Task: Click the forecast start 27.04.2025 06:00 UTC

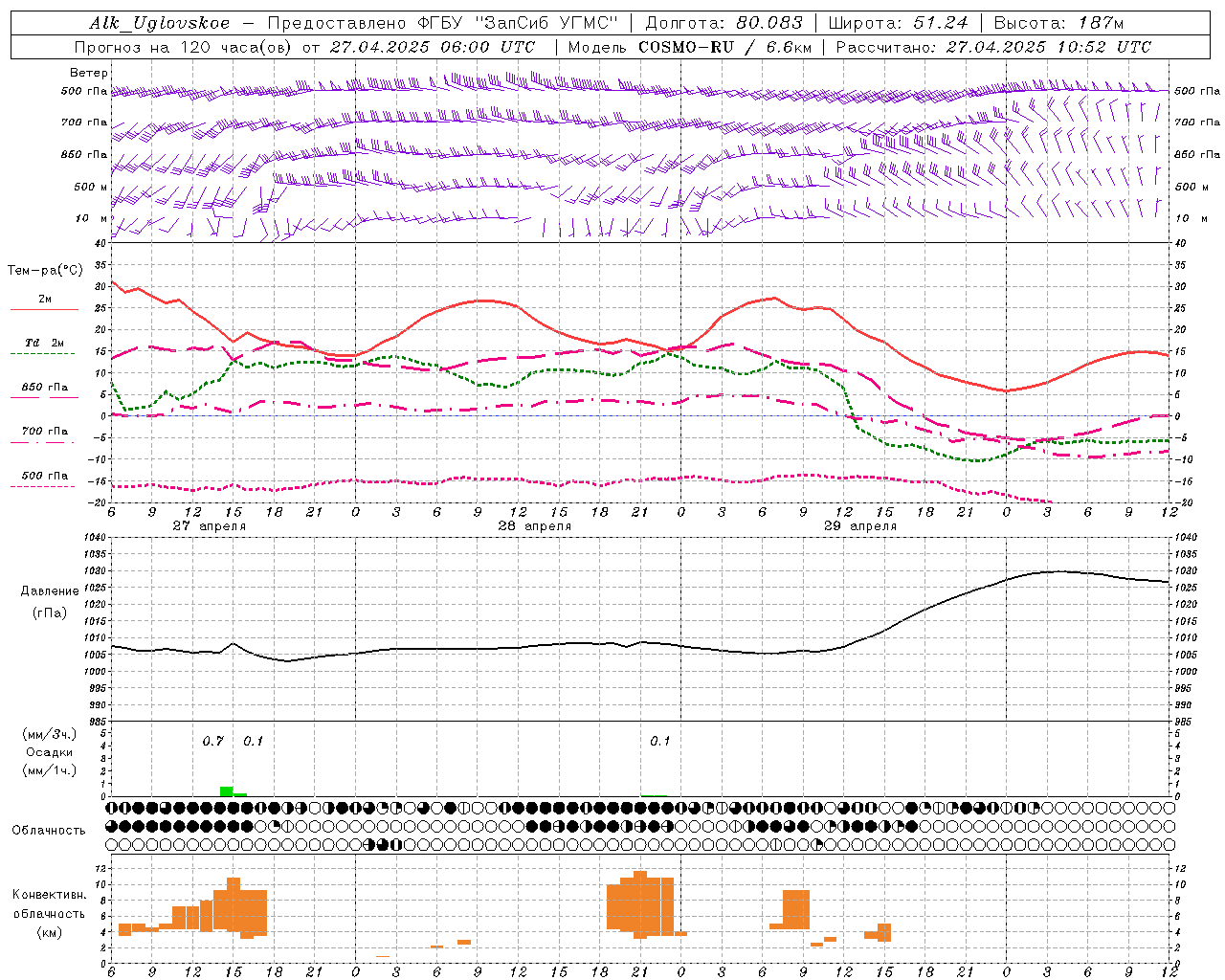Action: (x=432, y=47)
